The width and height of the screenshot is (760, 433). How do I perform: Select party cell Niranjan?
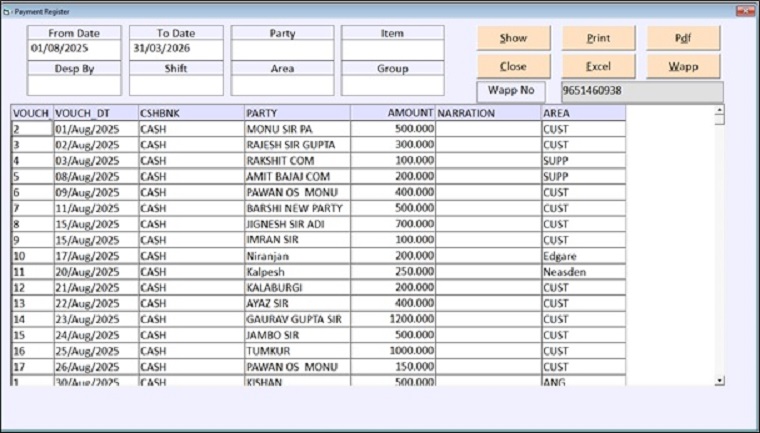[298, 256]
